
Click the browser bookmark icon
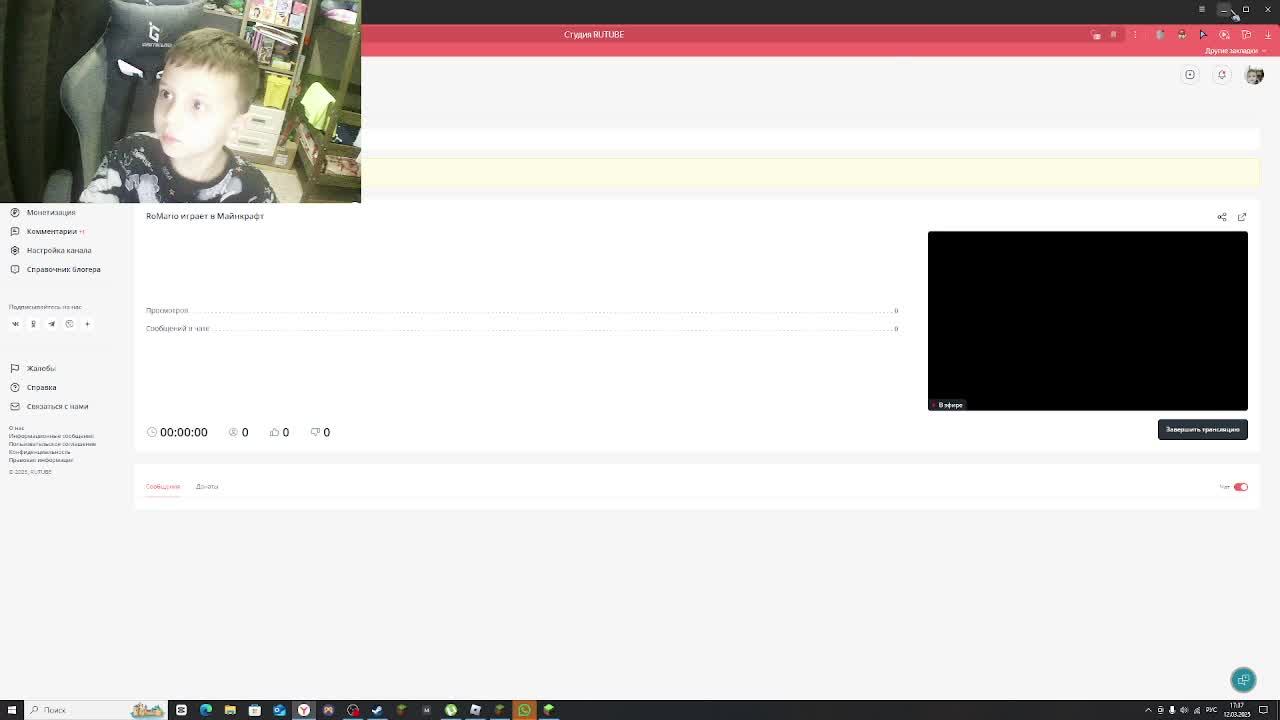click(1113, 35)
